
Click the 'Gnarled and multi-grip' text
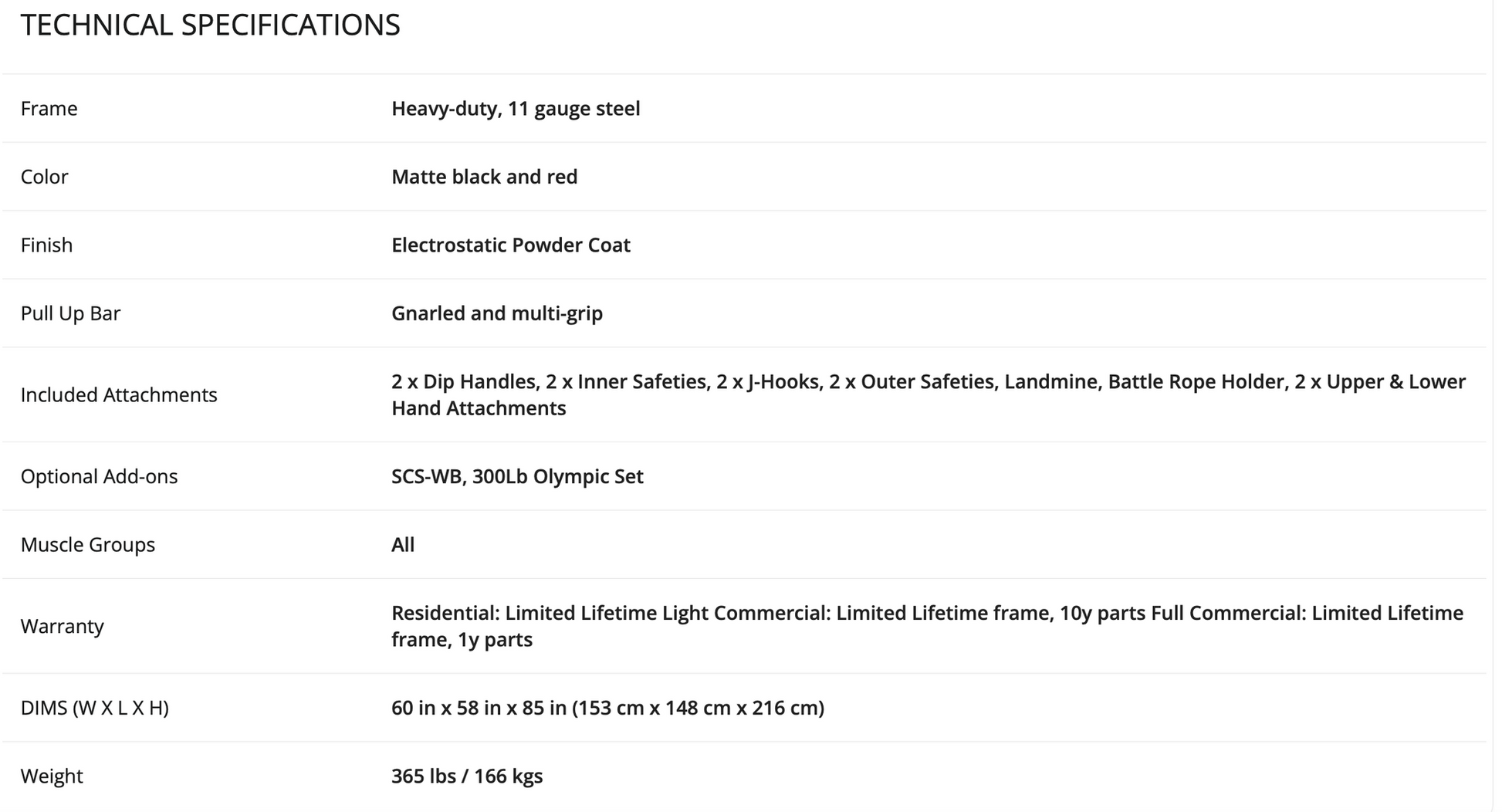click(x=496, y=313)
